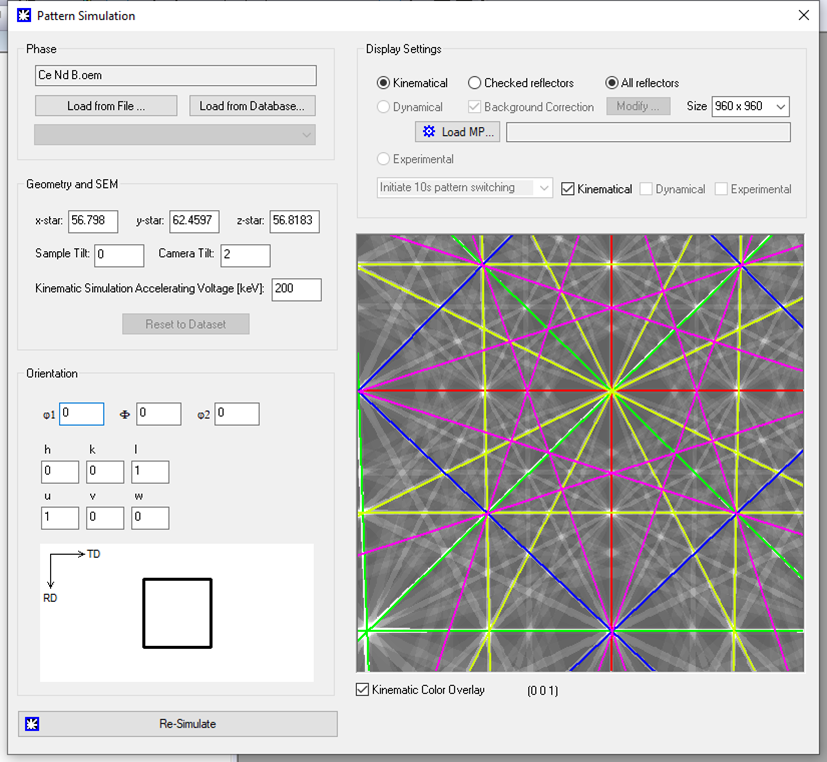The width and height of the screenshot is (827, 762).
Task: Enable the Kinematic Color Overlay checkbox
Action: (360, 689)
